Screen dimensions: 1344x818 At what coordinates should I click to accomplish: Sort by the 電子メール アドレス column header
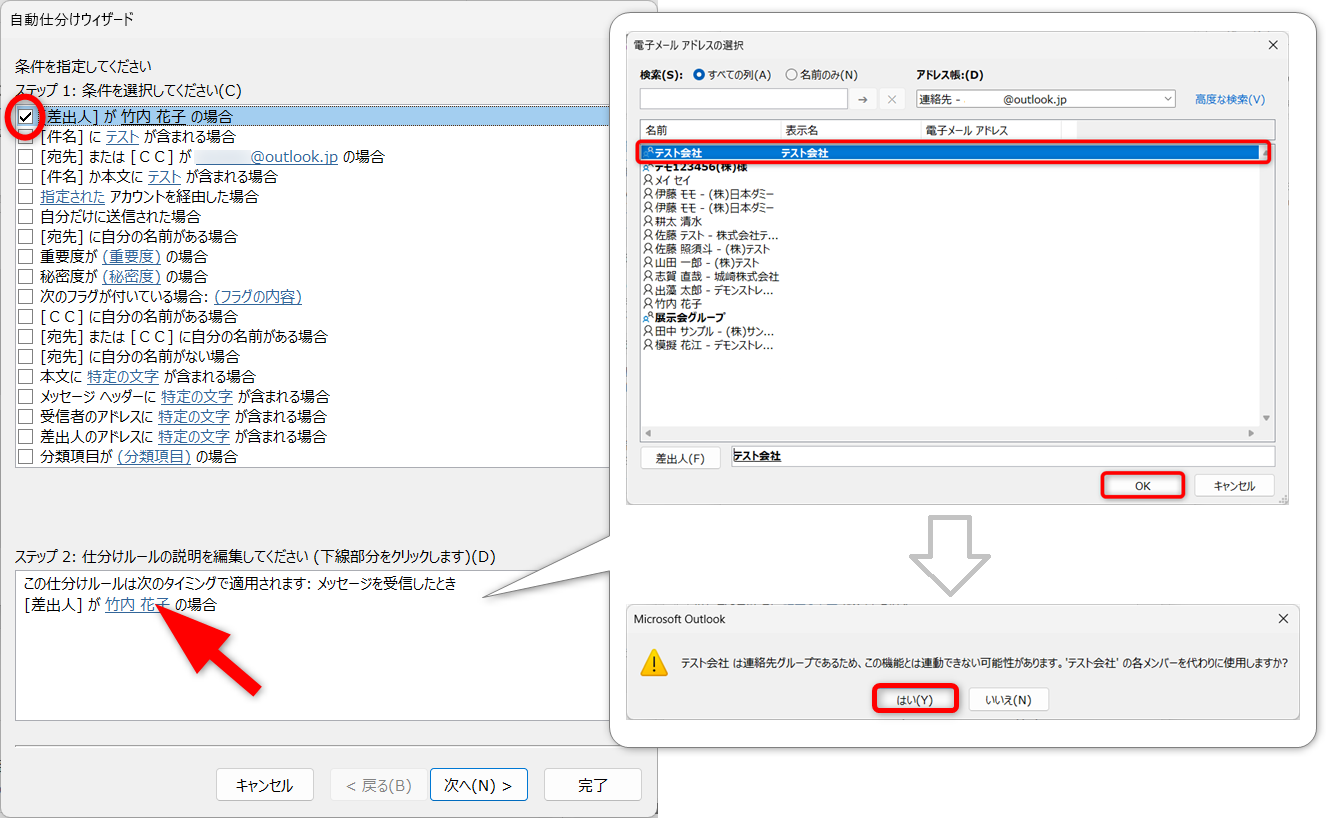point(990,130)
